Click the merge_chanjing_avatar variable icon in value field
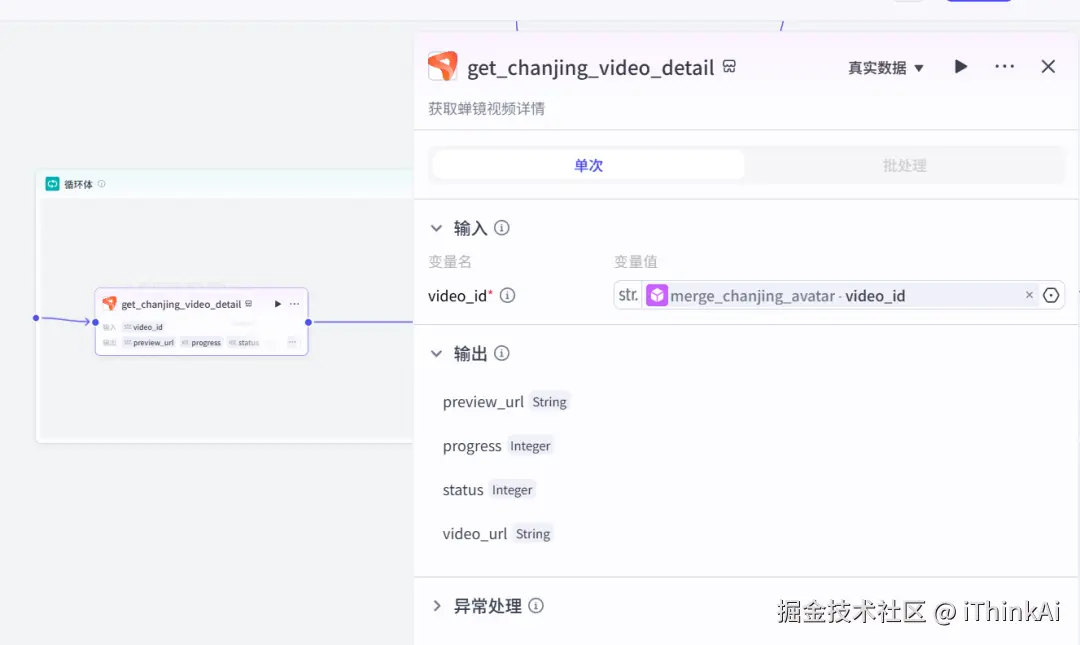The image size is (1080, 645). 657,295
